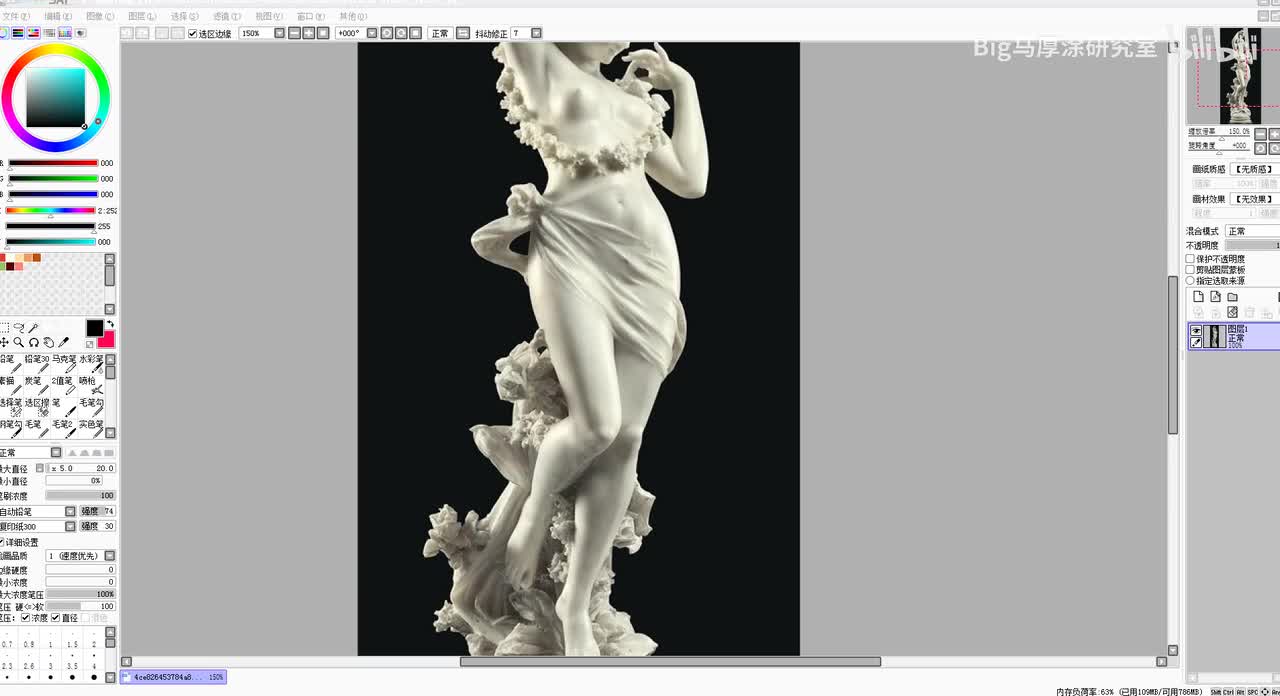Select the rotate view tool
The image size is (1280, 696).
click(x=34, y=342)
